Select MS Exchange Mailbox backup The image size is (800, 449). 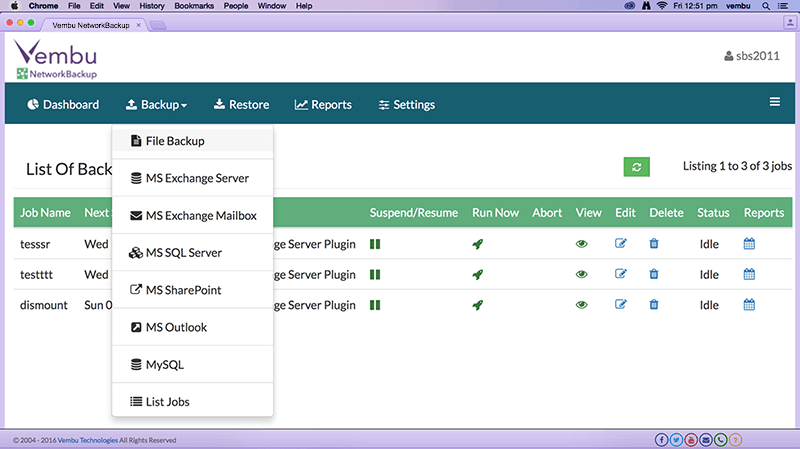click(192, 215)
